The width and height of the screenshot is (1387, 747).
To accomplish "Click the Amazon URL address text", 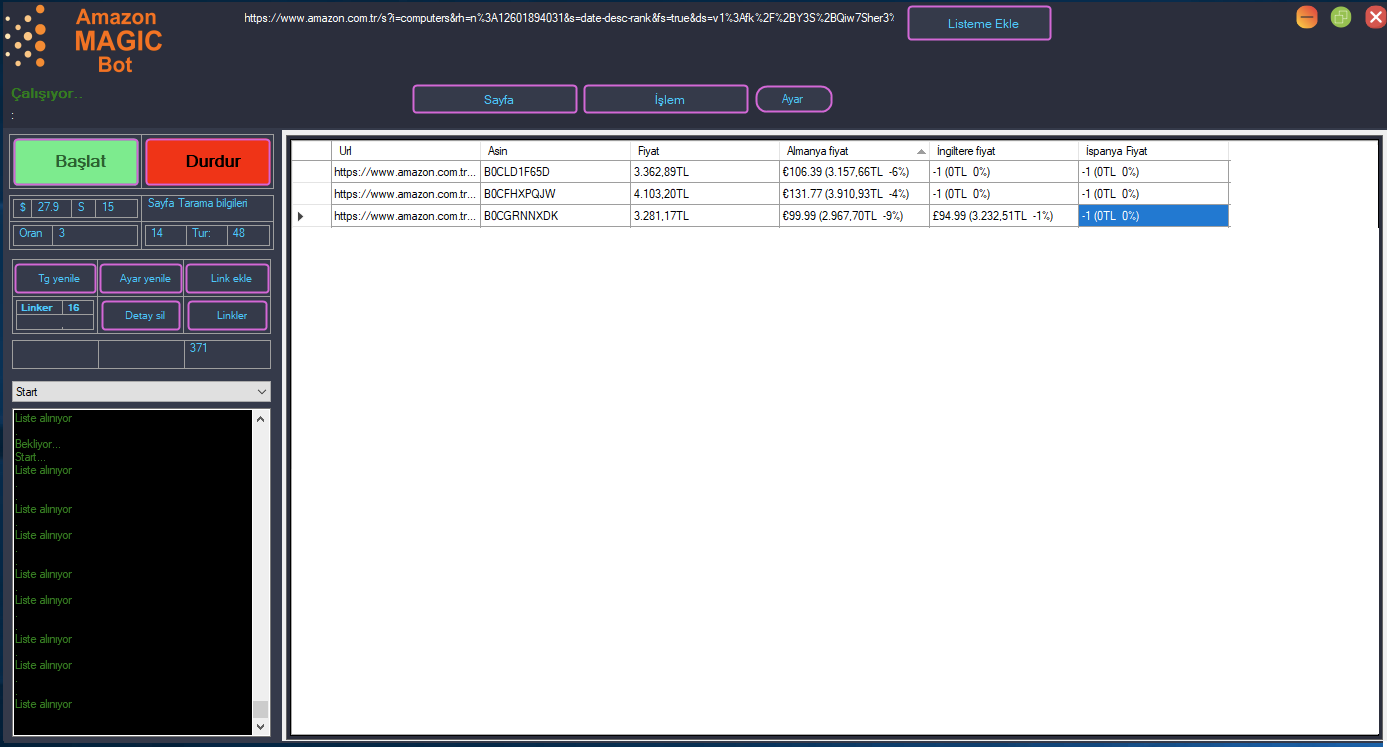I will [569, 18].
